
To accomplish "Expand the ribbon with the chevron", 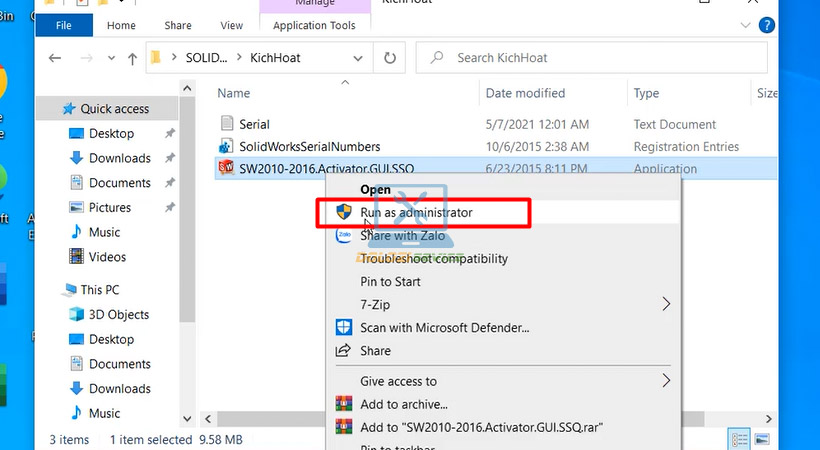I will [x=746, y=25].
